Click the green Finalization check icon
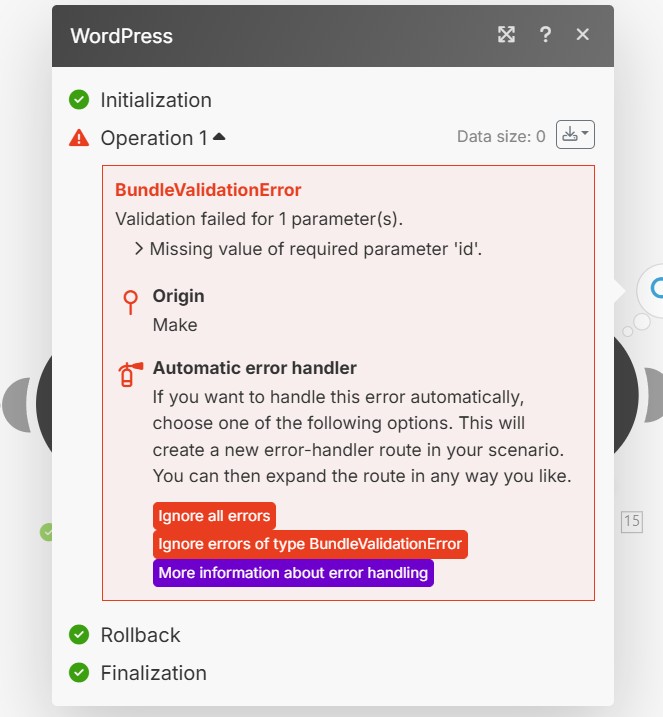Viewport: 663px width, 717px height. tap(79, 673)
